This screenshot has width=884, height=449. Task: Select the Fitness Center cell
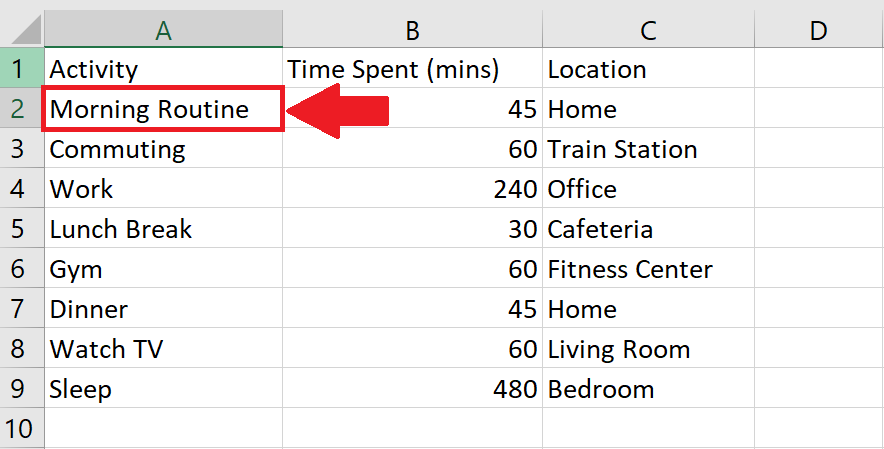pyautogui.click(x=648, y=268)
